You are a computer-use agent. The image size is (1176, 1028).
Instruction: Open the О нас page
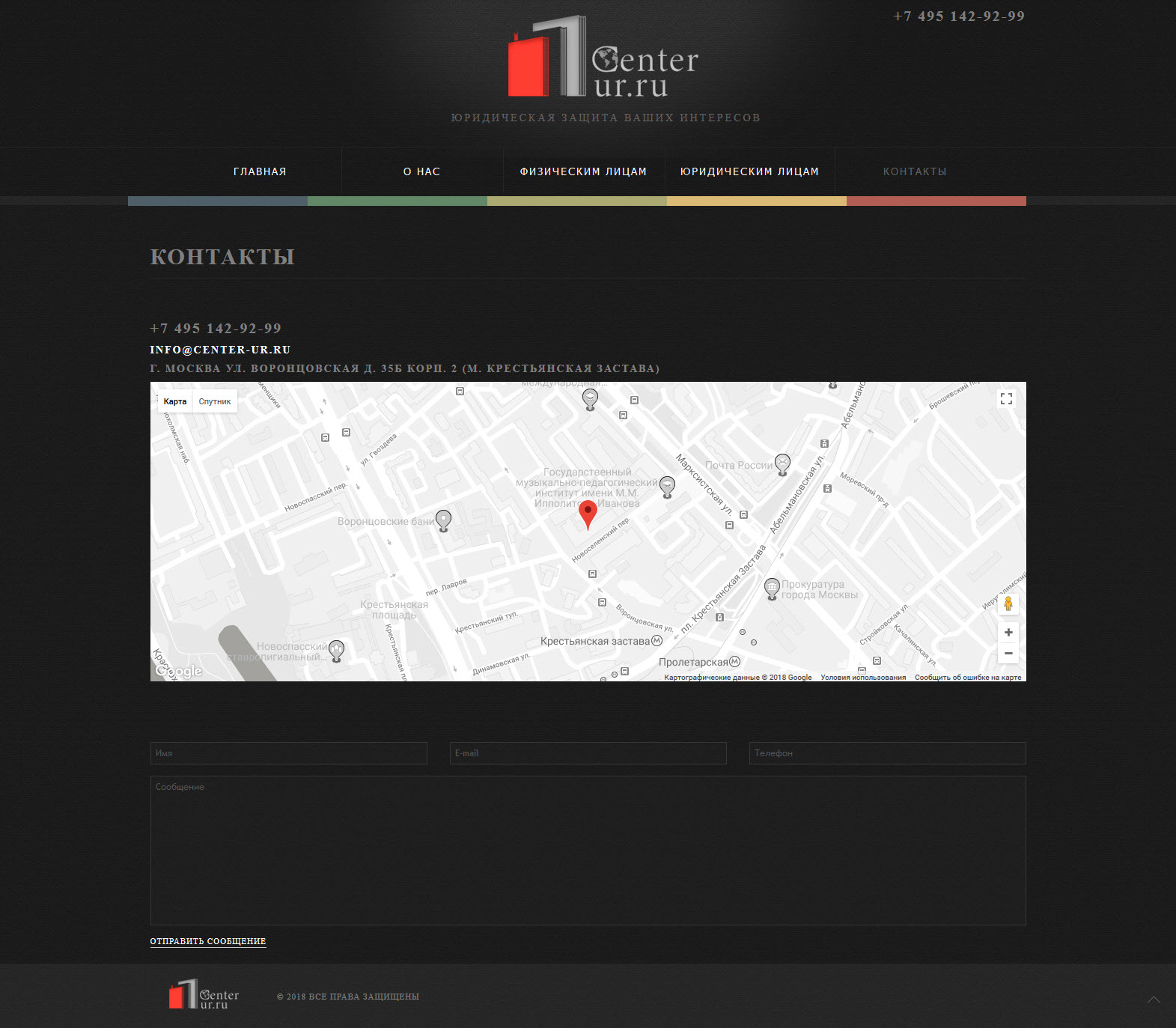tap(421, 171)
